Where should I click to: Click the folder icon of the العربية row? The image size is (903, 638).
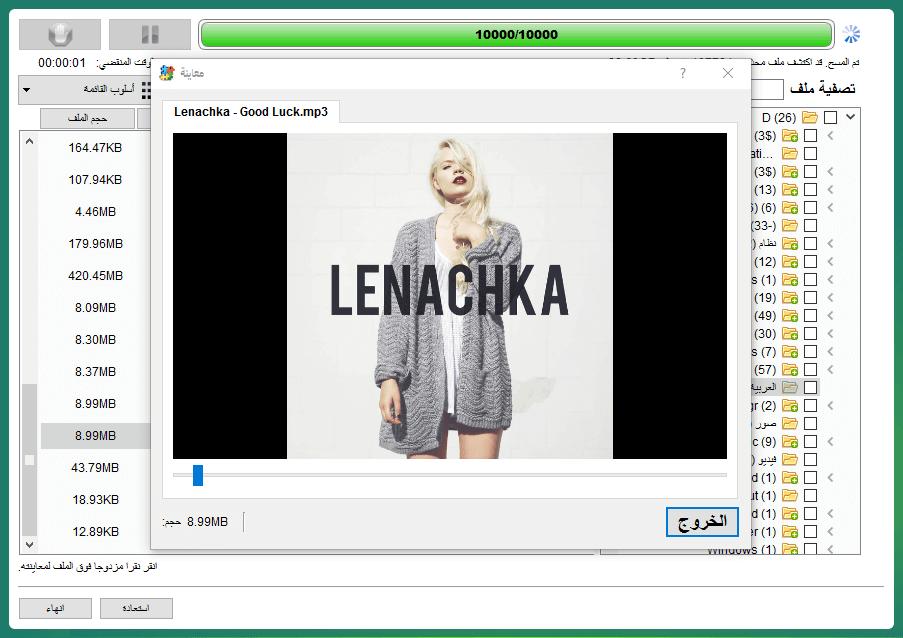point(790,388)
